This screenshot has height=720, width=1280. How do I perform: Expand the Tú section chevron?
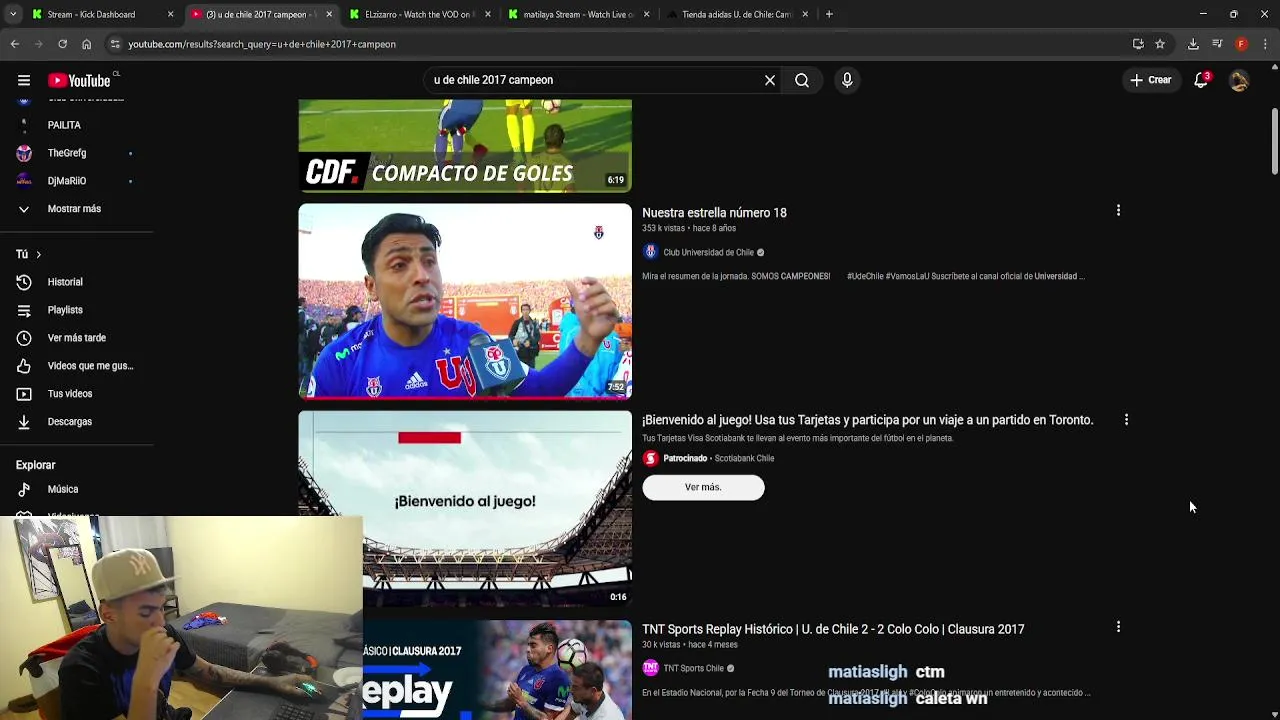click(x=38, y=254)
